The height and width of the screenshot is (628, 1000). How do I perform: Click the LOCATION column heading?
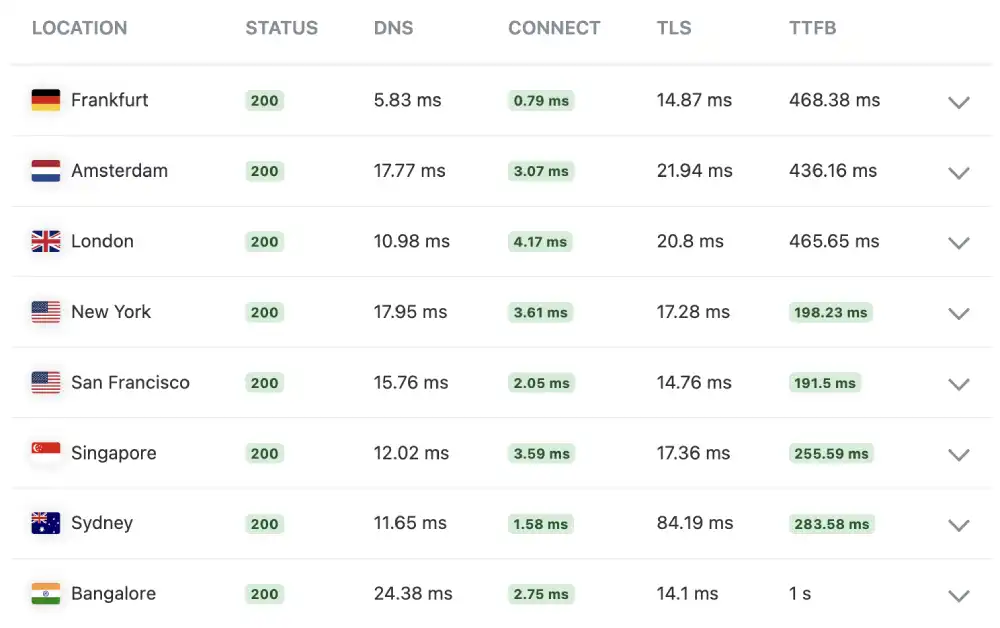click(x=79, y=28)
